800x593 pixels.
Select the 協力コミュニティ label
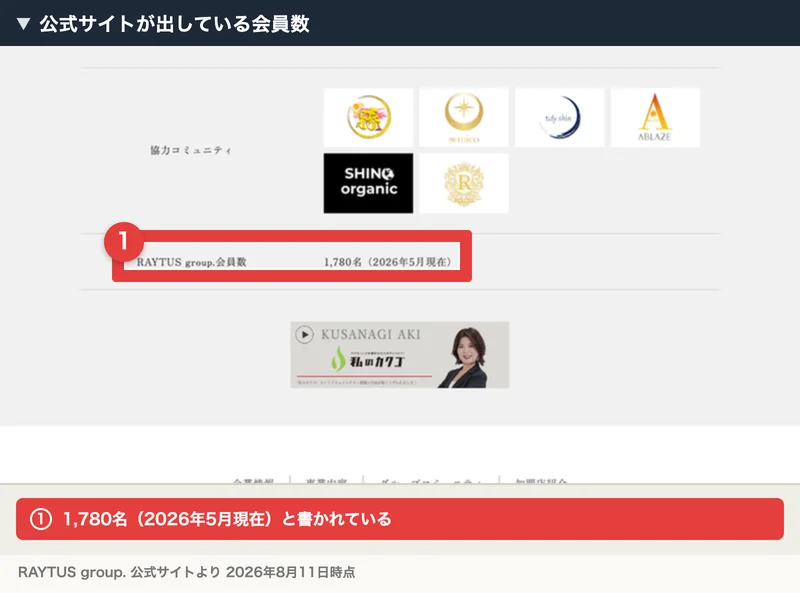(x=191, y=150)
